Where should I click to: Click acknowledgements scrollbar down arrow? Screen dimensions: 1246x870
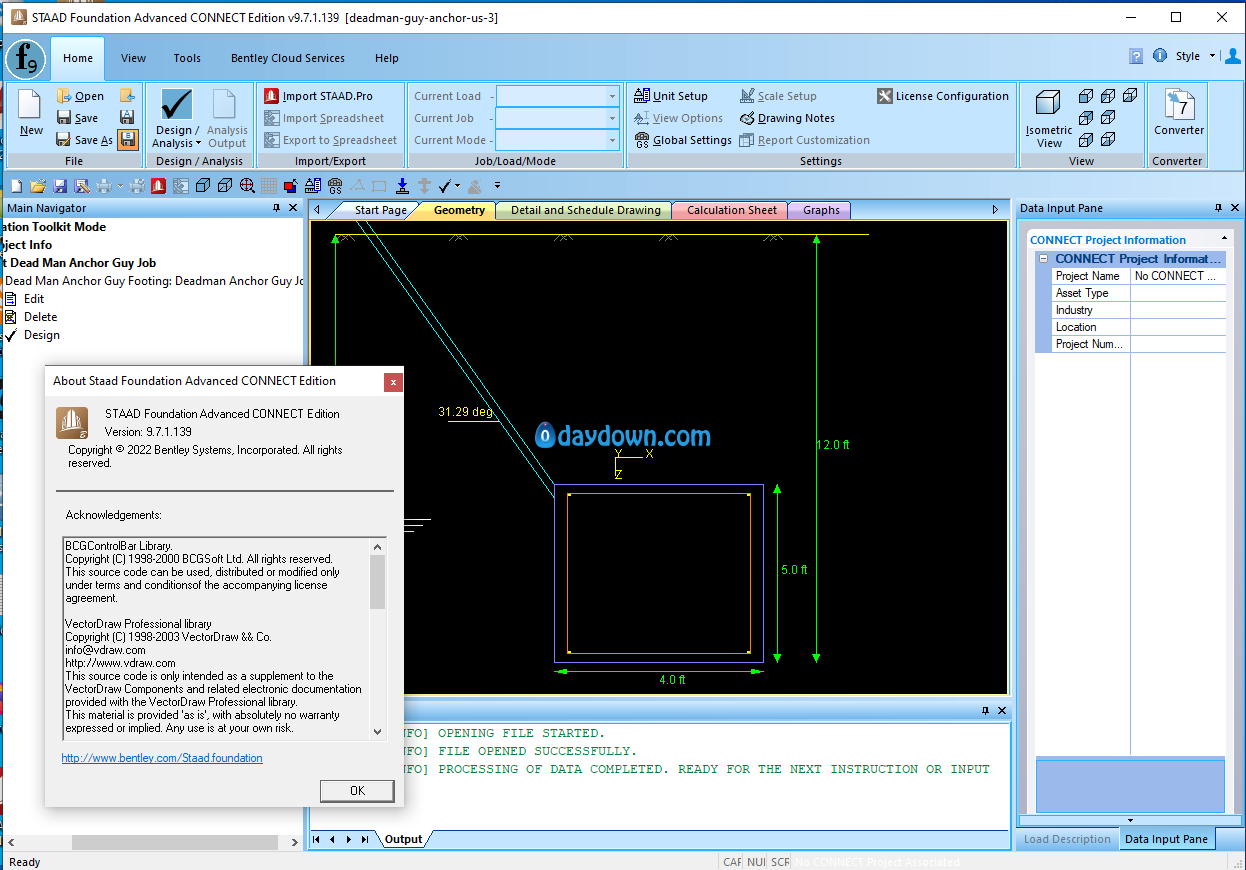point(377,731)
